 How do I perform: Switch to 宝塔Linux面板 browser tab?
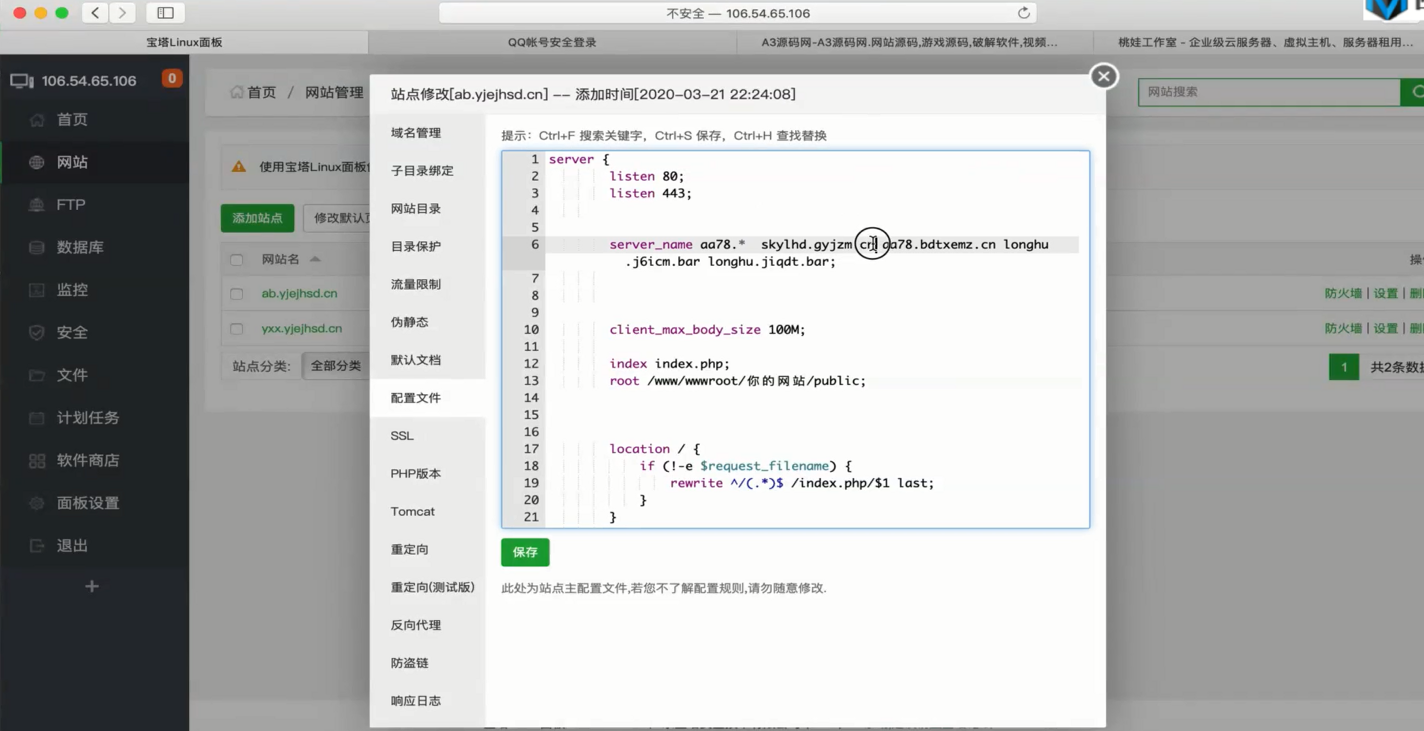tap(184, 42)
